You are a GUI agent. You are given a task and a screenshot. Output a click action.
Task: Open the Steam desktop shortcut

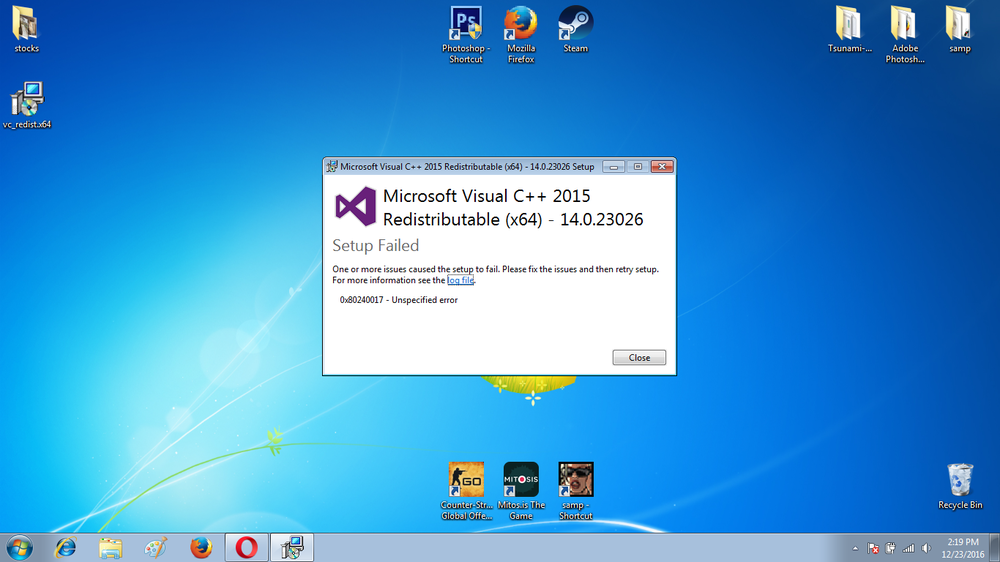point(575,29)
